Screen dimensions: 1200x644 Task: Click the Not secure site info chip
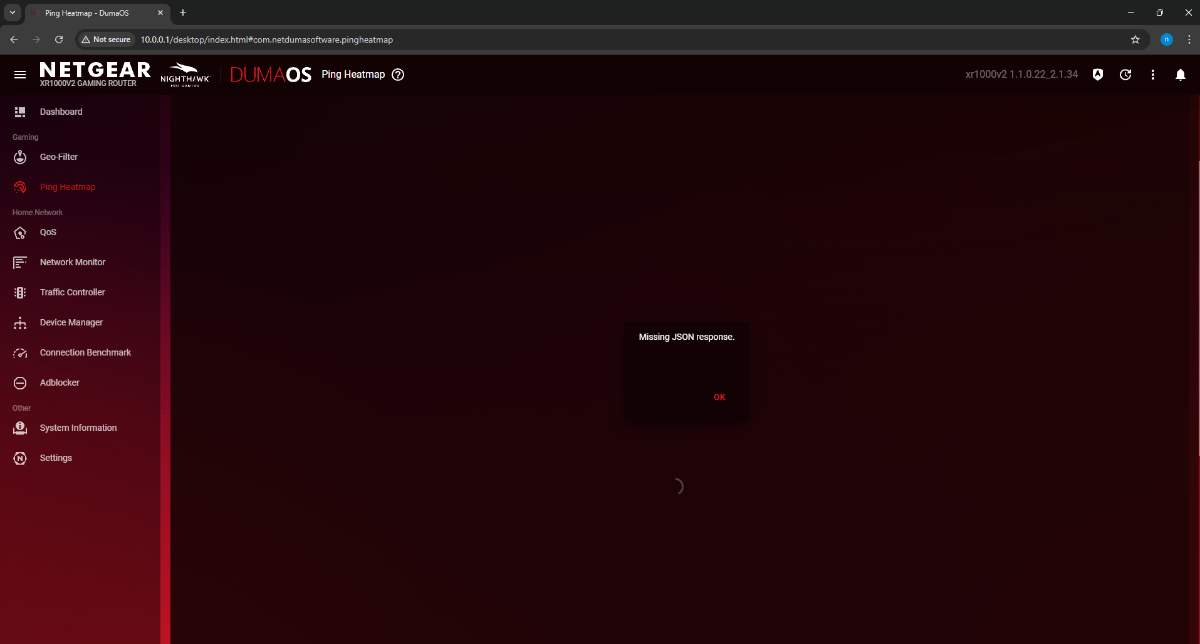pos(106,40)
